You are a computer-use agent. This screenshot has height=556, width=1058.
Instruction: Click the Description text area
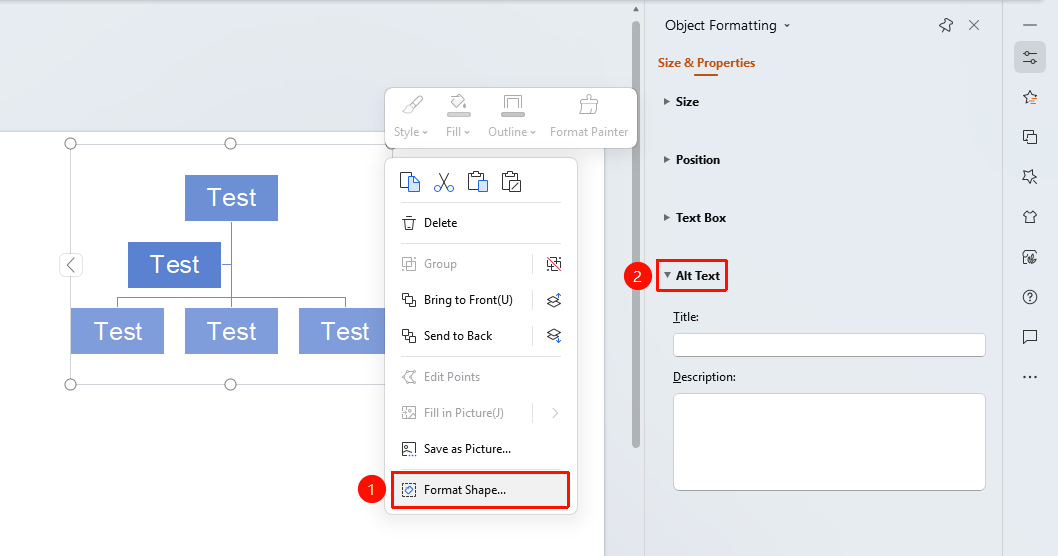pos(829,442)
